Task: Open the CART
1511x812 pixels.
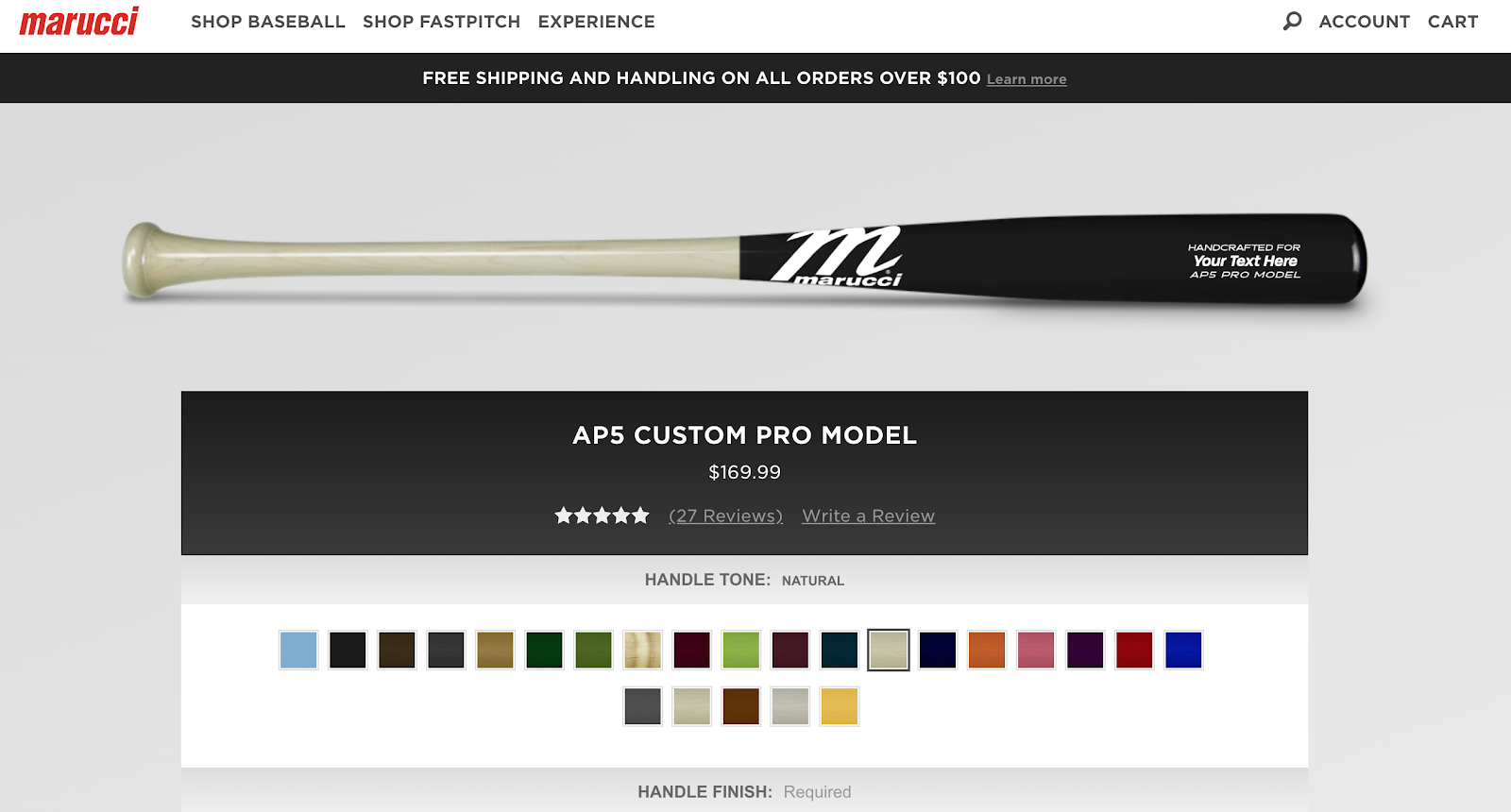Action: [x=1453, y=21]
